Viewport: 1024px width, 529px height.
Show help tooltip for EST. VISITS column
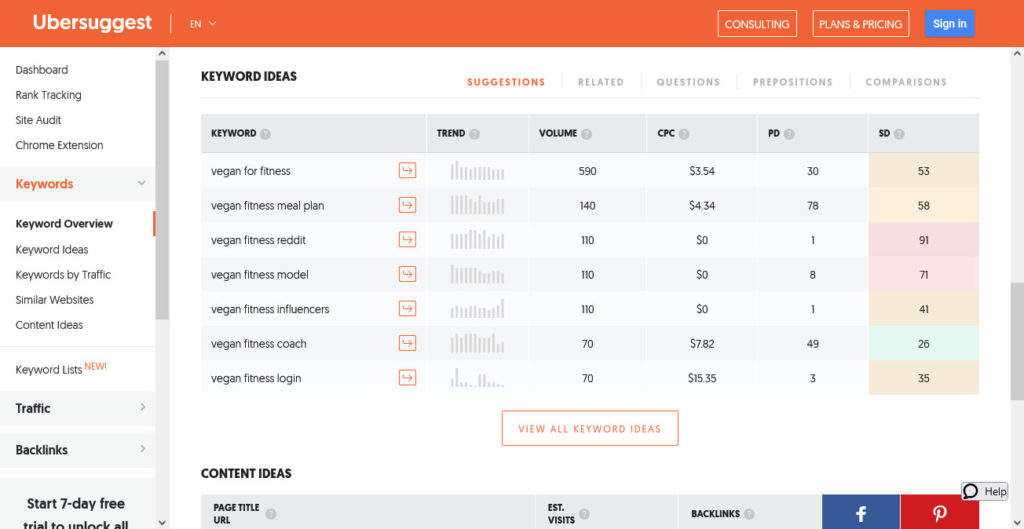[584, 514]
